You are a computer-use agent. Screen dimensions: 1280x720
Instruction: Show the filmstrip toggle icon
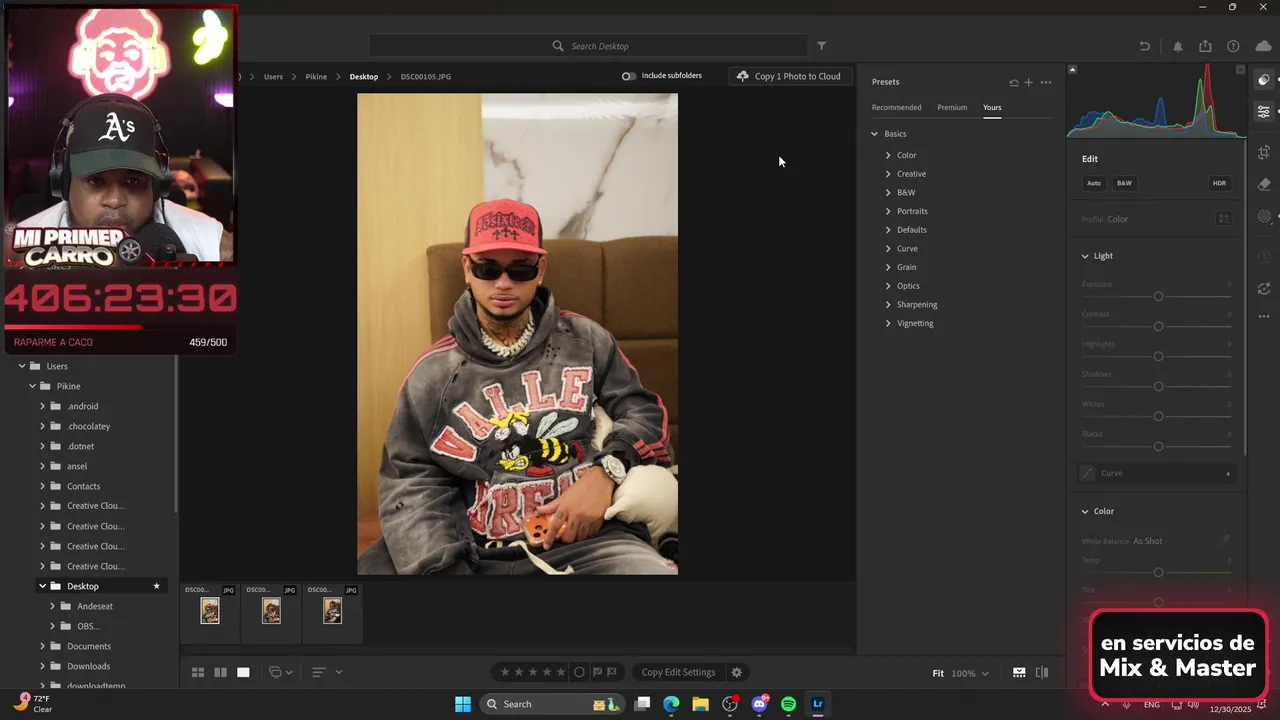pyautogui.click(x=1019, y=673)
